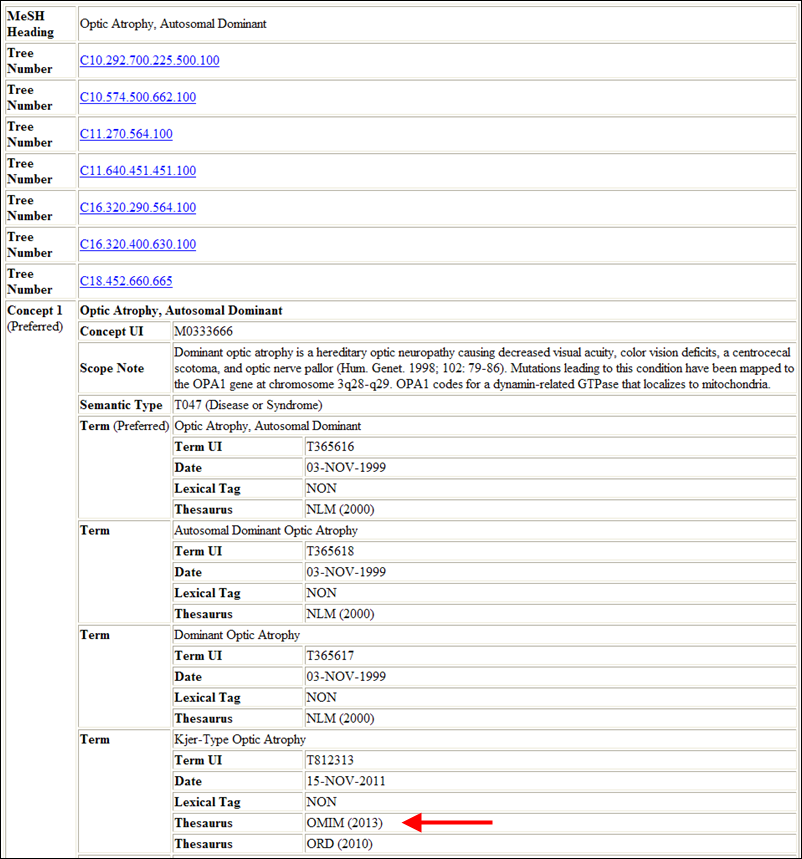Click the Term UI value T365617
The width and height of the screenshot is (802, 859).
pos(330,656)
